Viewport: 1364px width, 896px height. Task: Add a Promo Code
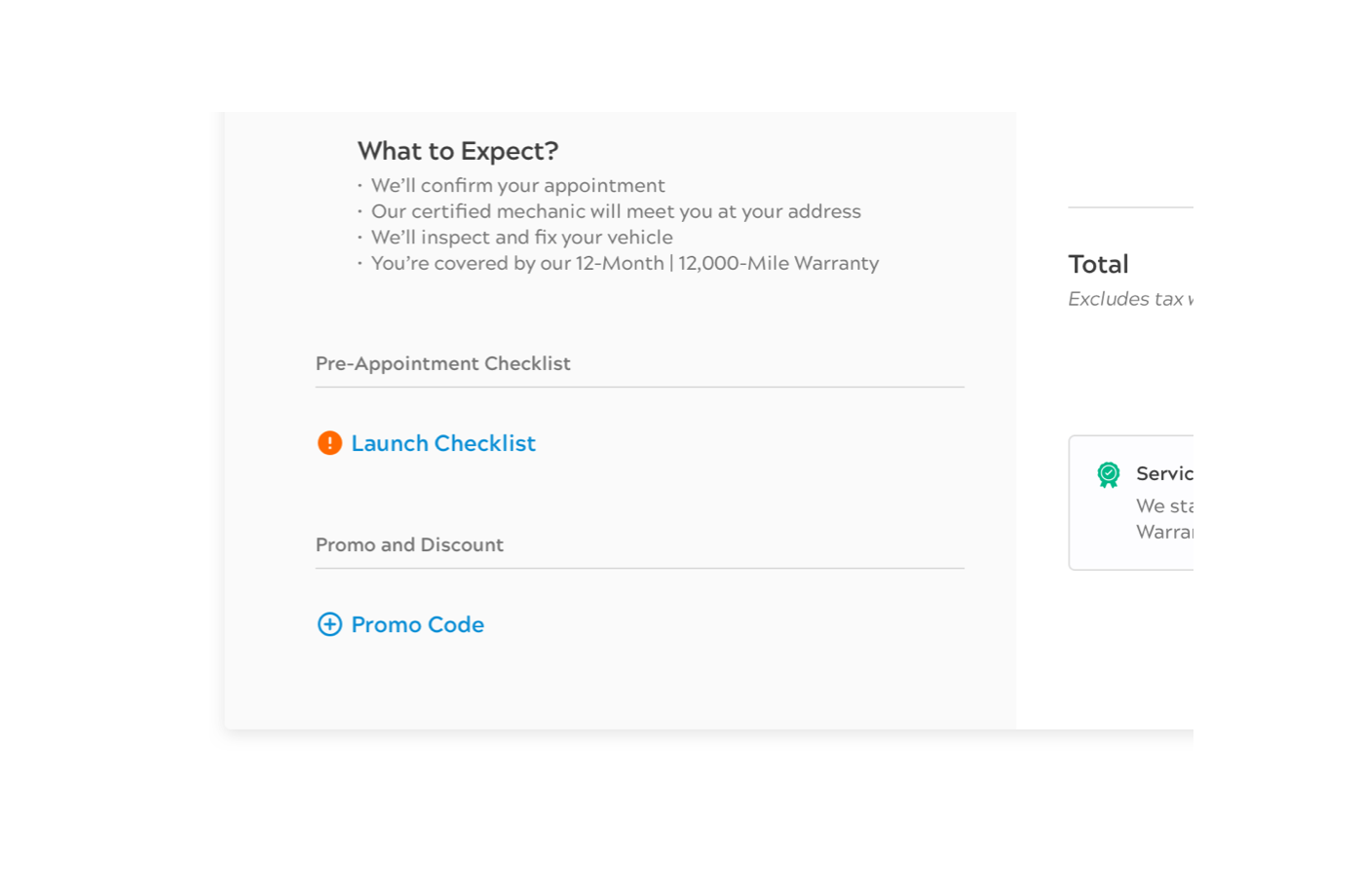pos(417,624)
